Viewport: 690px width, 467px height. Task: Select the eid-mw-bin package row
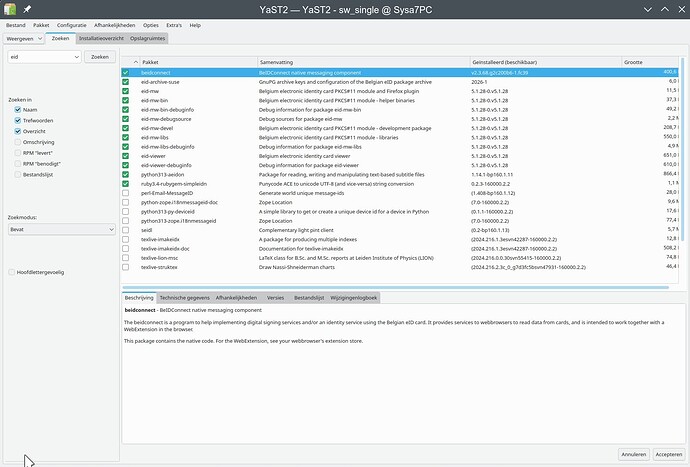pyautogui.click(x=400, y=100)
